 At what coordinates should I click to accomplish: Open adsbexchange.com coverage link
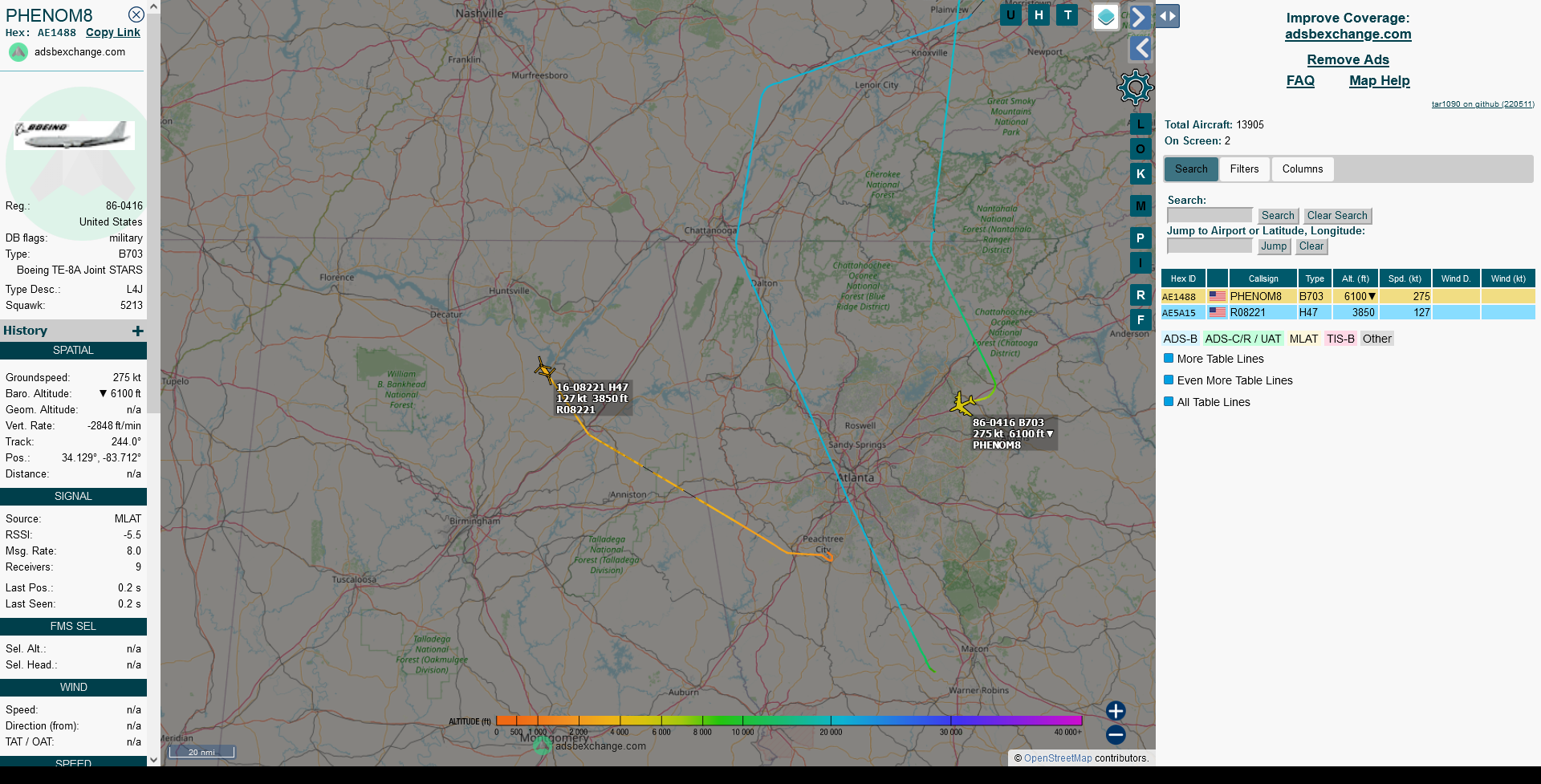(x=1348, y=34)
